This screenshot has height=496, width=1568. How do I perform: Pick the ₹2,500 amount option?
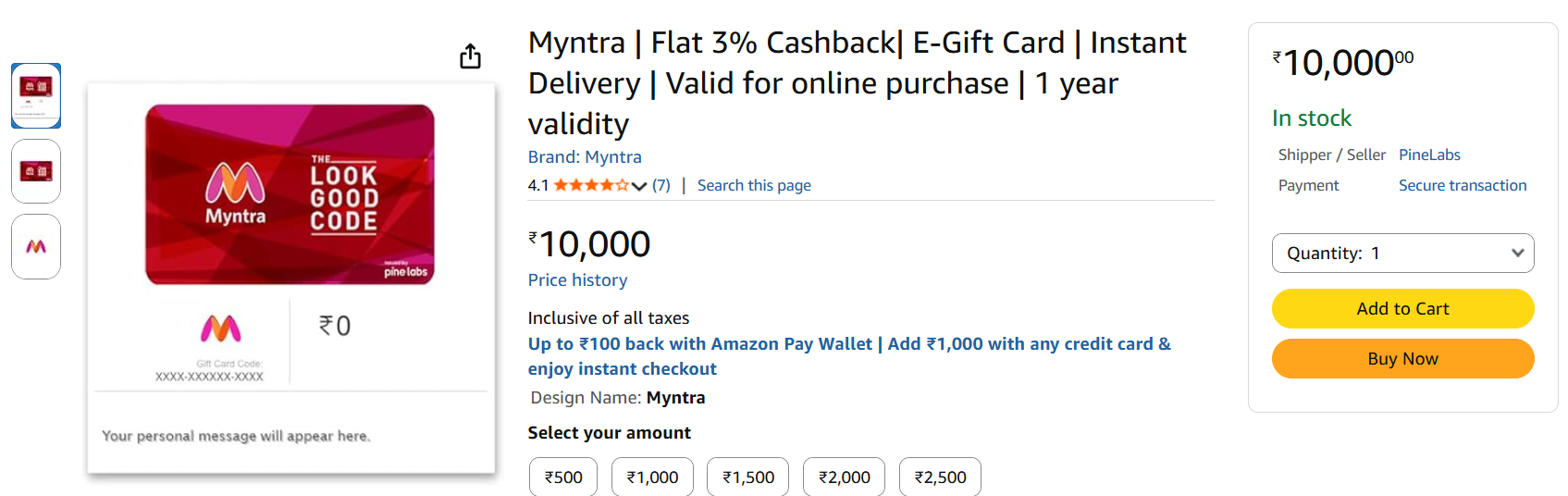pos(940,477)
